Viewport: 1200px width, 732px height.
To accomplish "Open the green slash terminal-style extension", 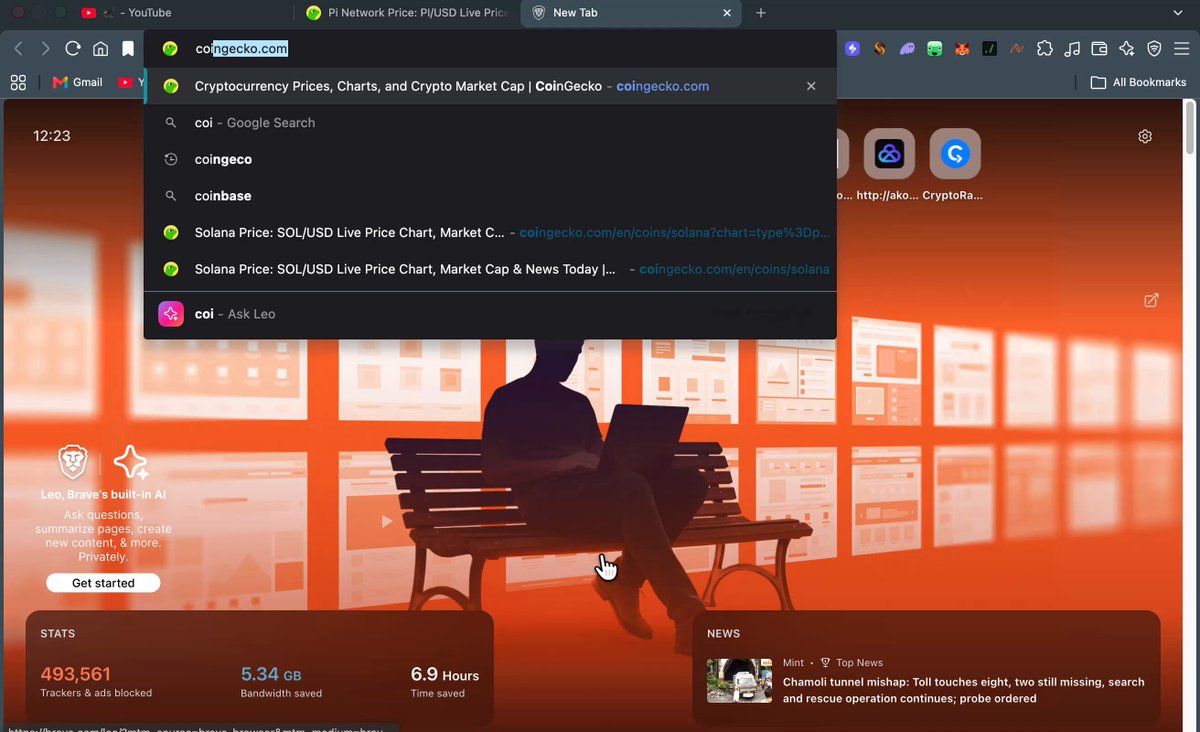I will click(x=989, y=48).
